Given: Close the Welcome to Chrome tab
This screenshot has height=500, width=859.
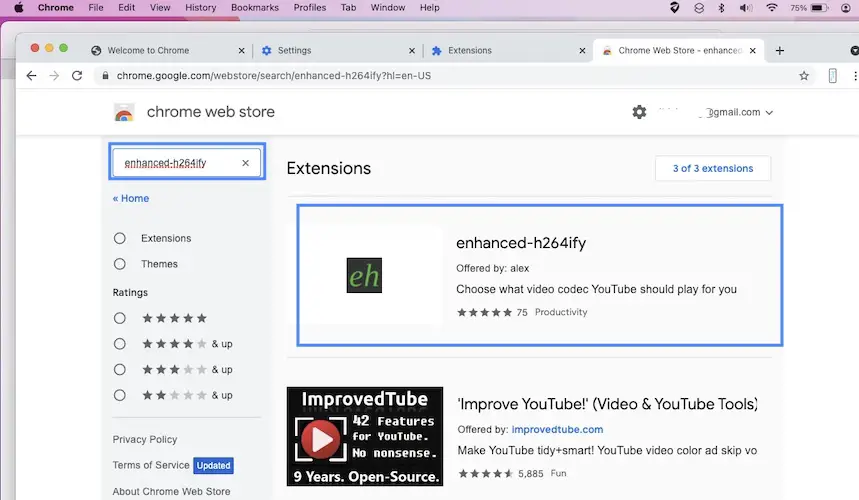Looking at the screenshot, I should 242,50.
